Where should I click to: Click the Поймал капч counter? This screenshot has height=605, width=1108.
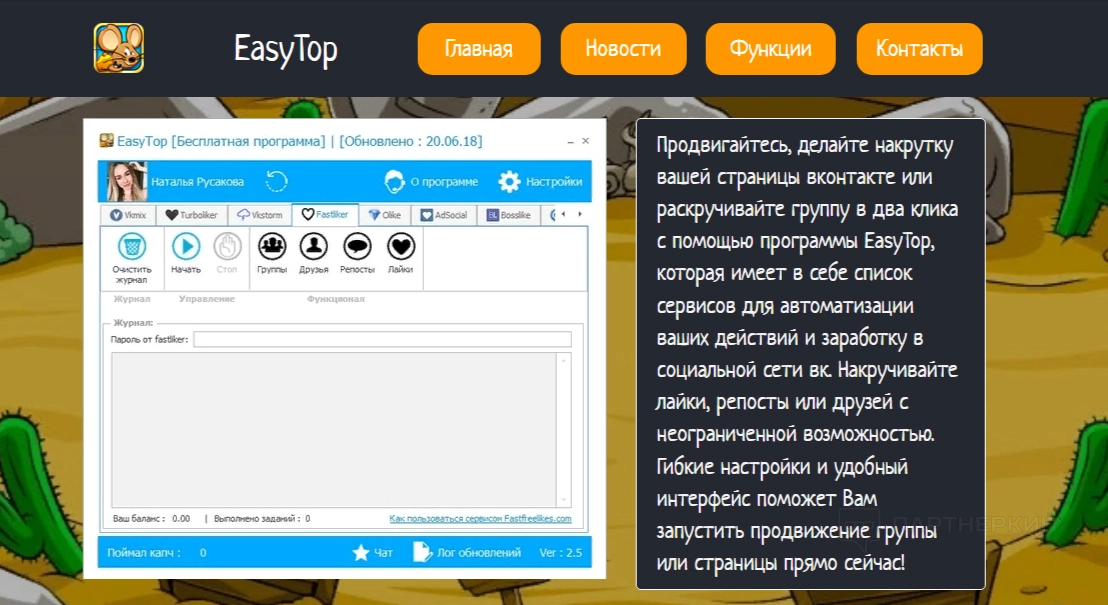tap(156, 553)
